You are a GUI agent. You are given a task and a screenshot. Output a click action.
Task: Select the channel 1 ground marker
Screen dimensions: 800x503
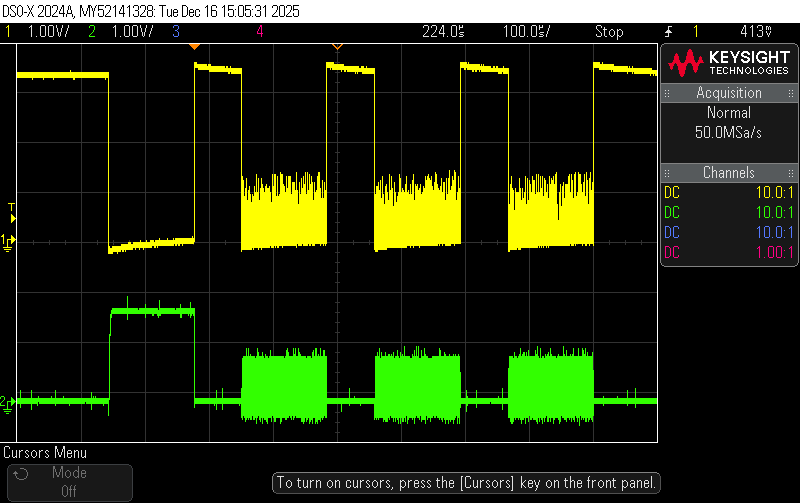point(7,242)
